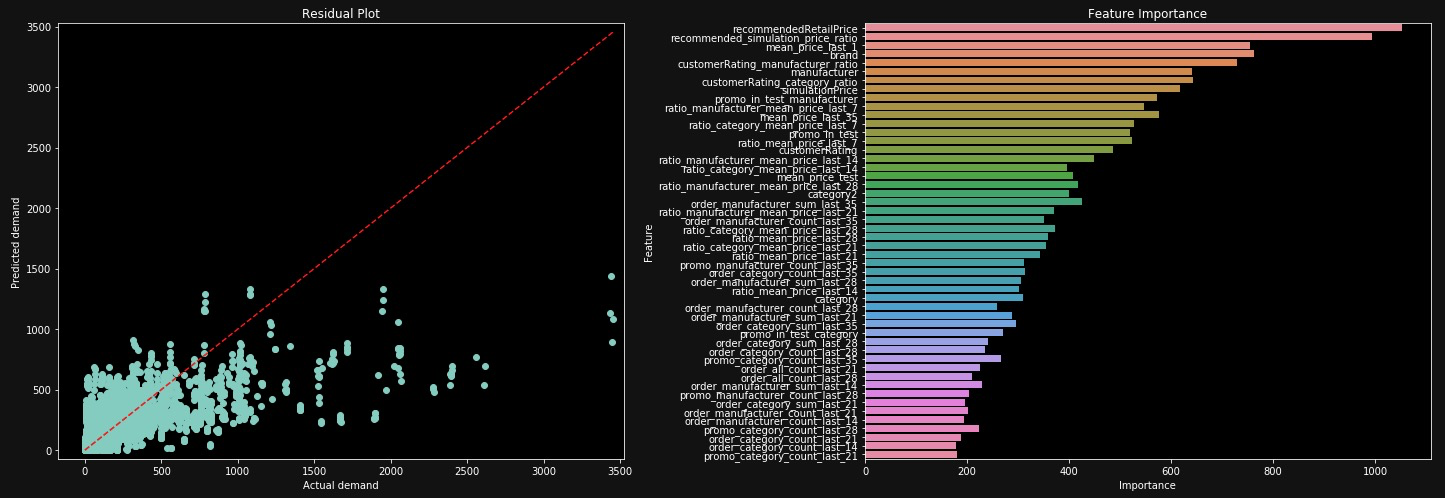This screenshot has height=498, width=1445.
Task: Select the recommendedRetailPrice bar
Action: [x=1132, y=28]
